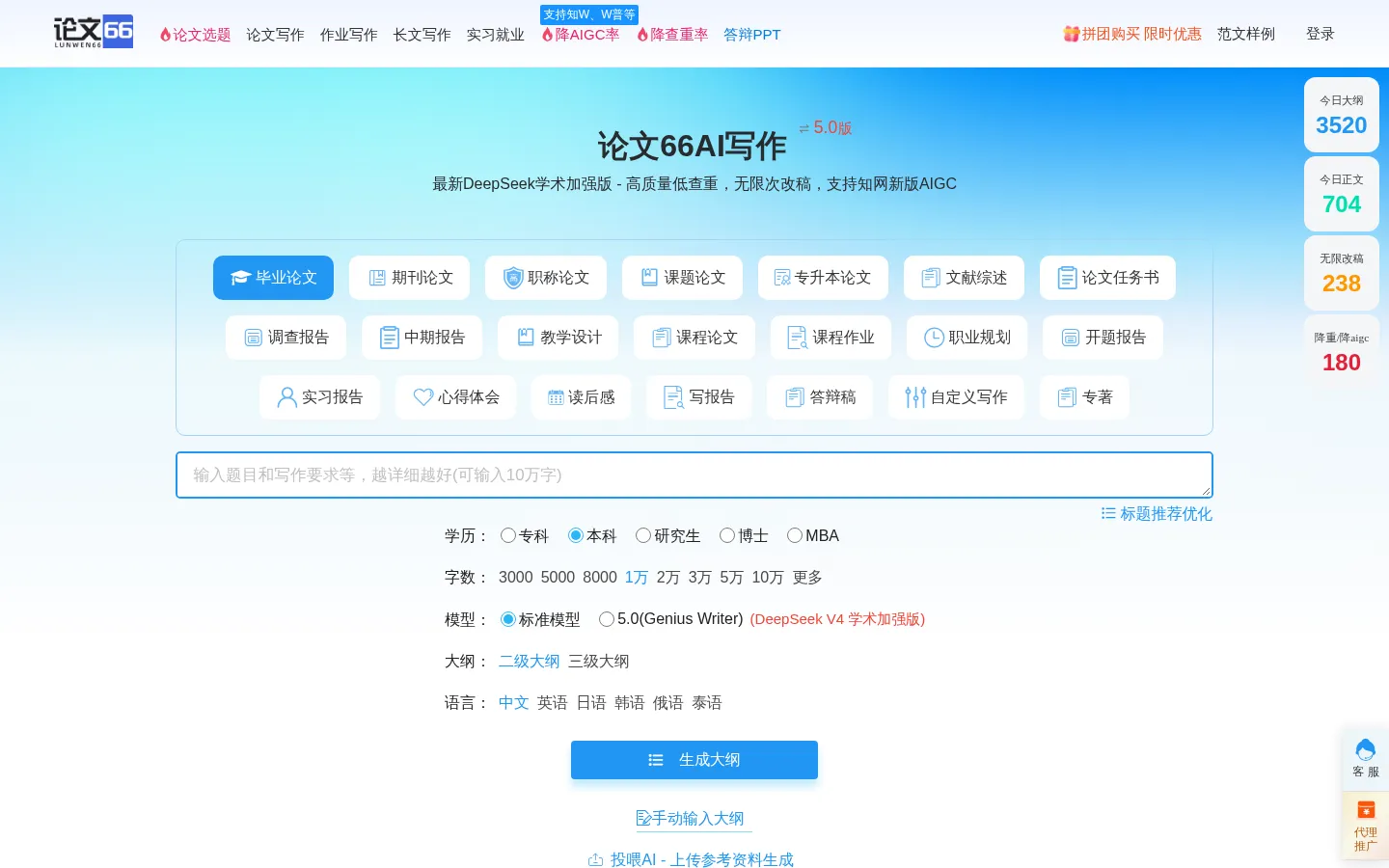Open the 降AIGC率 nav item

pyautogui.click(x=580, y=35)
